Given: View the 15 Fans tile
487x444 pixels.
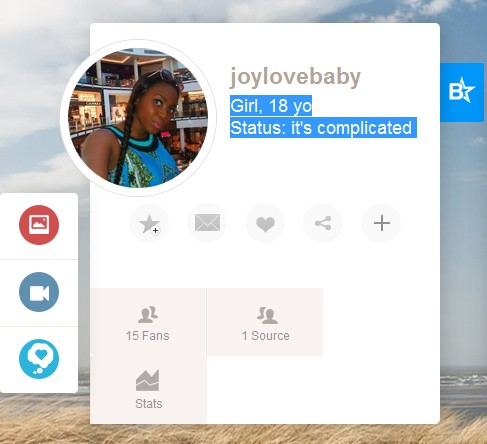Looking at the screenshot, I should (x=148, y=322).
